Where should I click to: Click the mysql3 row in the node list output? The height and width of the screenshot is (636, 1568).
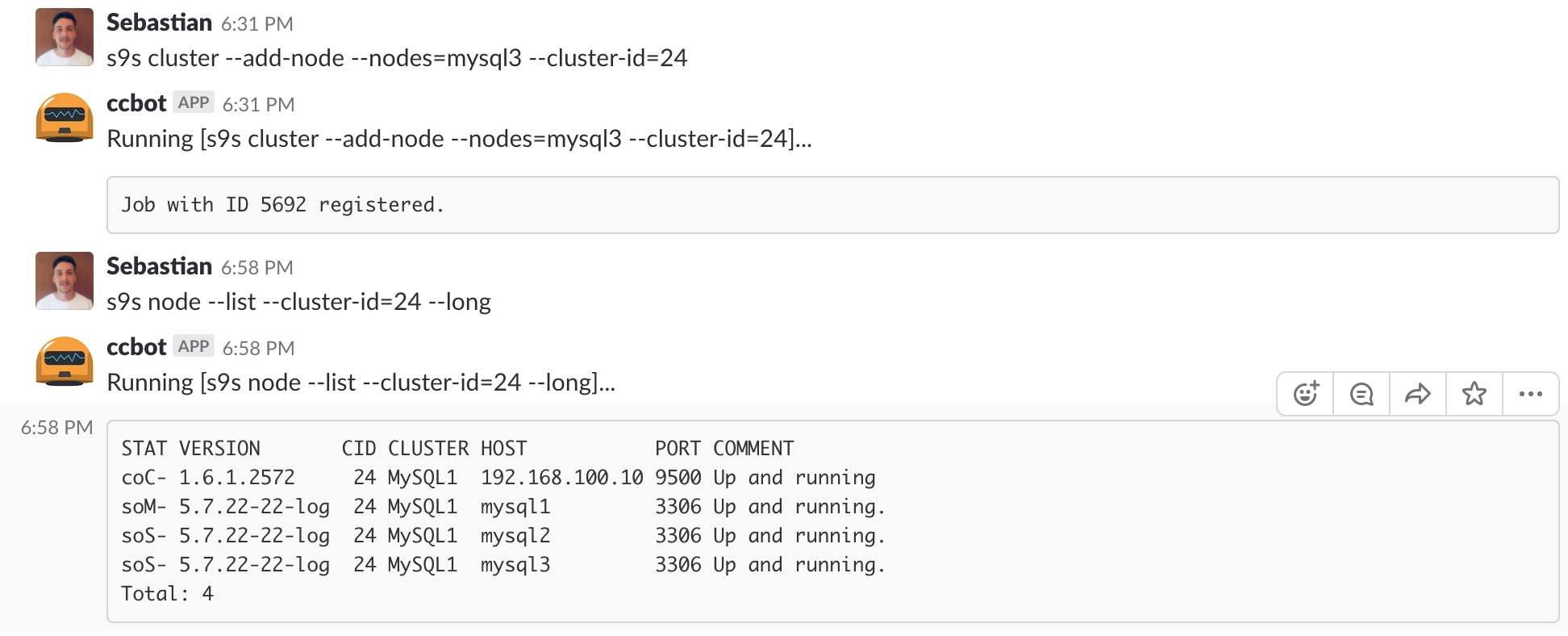[503, 565]
